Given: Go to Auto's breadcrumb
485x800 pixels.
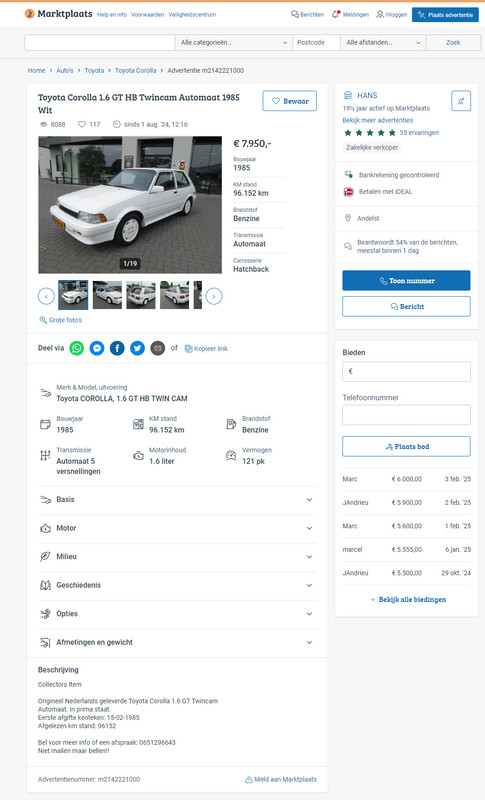Looking at the screenshot, I should (x=65, y=70).
